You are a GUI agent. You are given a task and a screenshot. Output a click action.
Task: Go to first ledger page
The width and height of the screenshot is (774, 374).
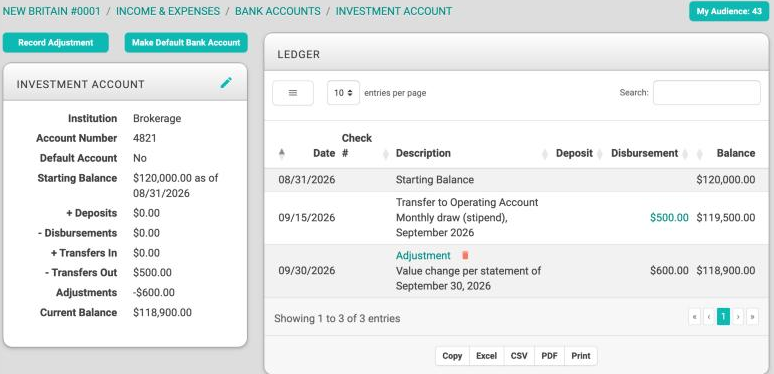(695, 317)
